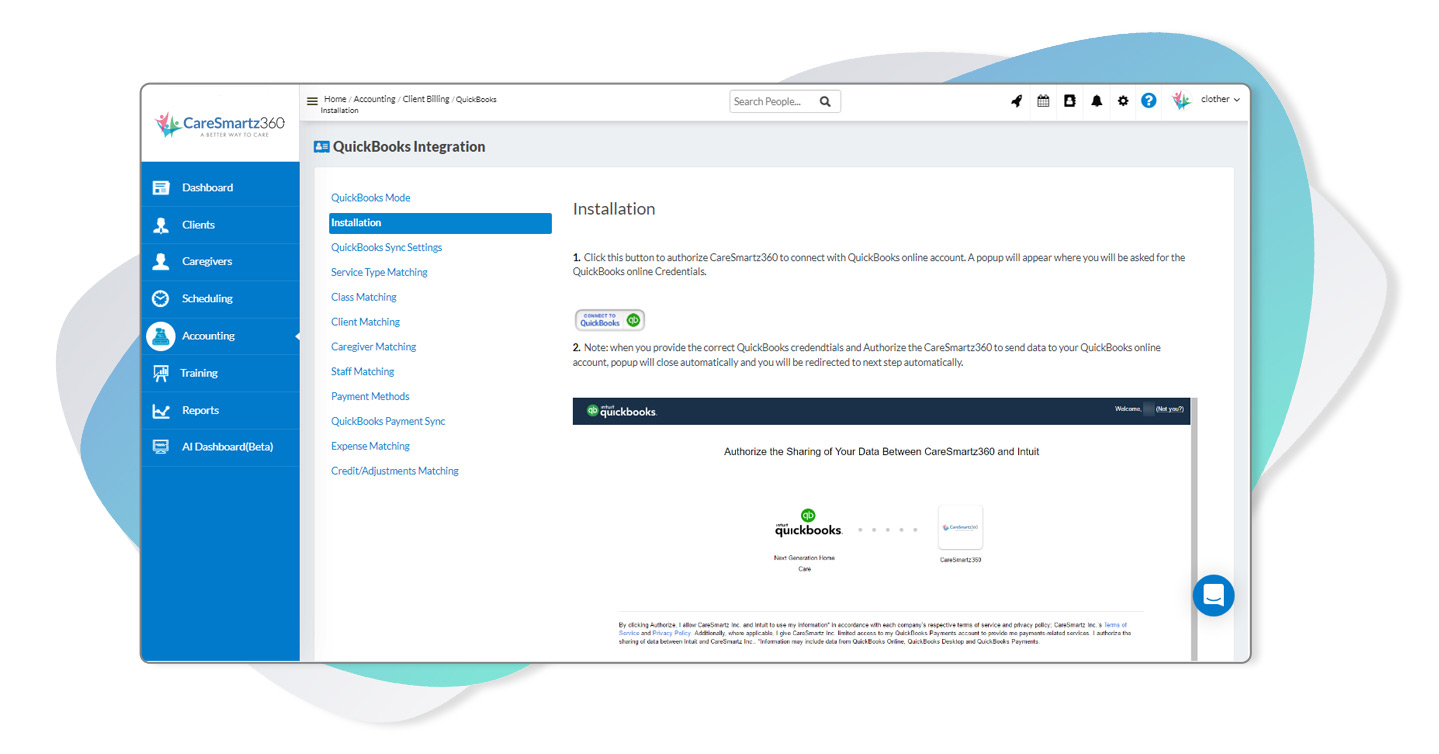
Task: Click the Client Billing breadcrumb link
Action: [425, 99]
